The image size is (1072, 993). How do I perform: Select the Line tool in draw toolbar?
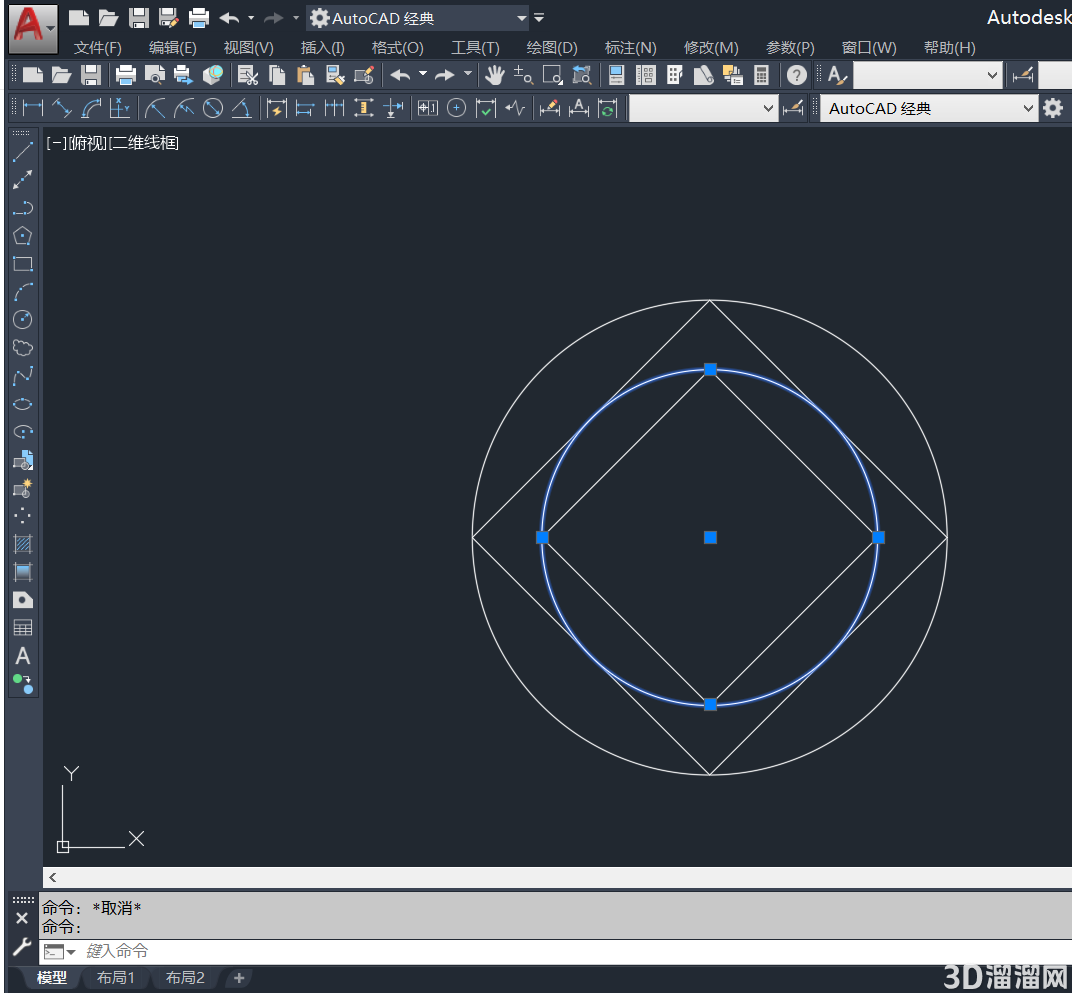click(23, 152)
